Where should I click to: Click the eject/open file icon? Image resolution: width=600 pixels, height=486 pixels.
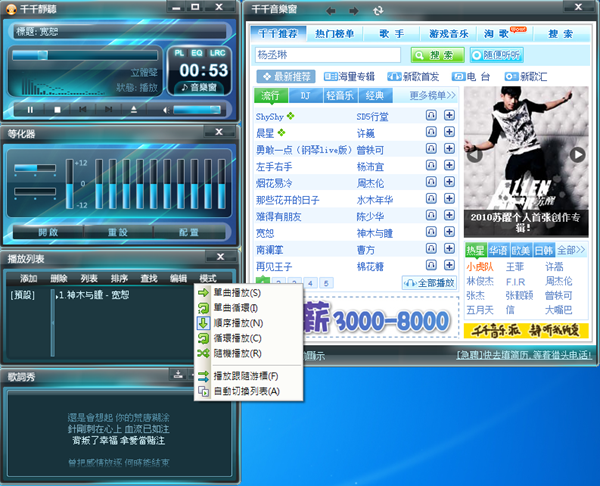coord(134,109)
